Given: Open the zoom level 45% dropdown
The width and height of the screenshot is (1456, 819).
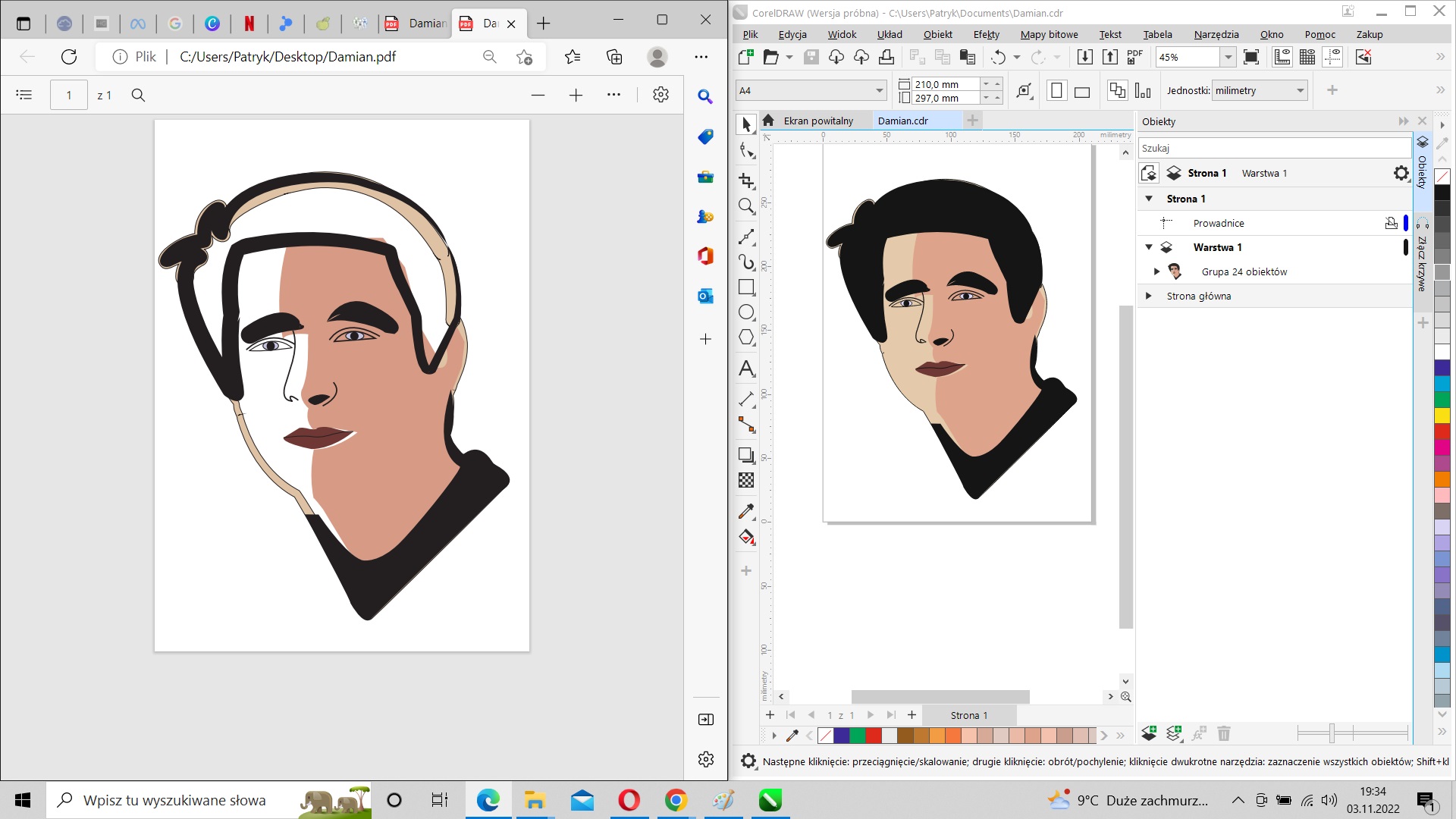Looking at the screenshot, I should tap(1228, 57).
